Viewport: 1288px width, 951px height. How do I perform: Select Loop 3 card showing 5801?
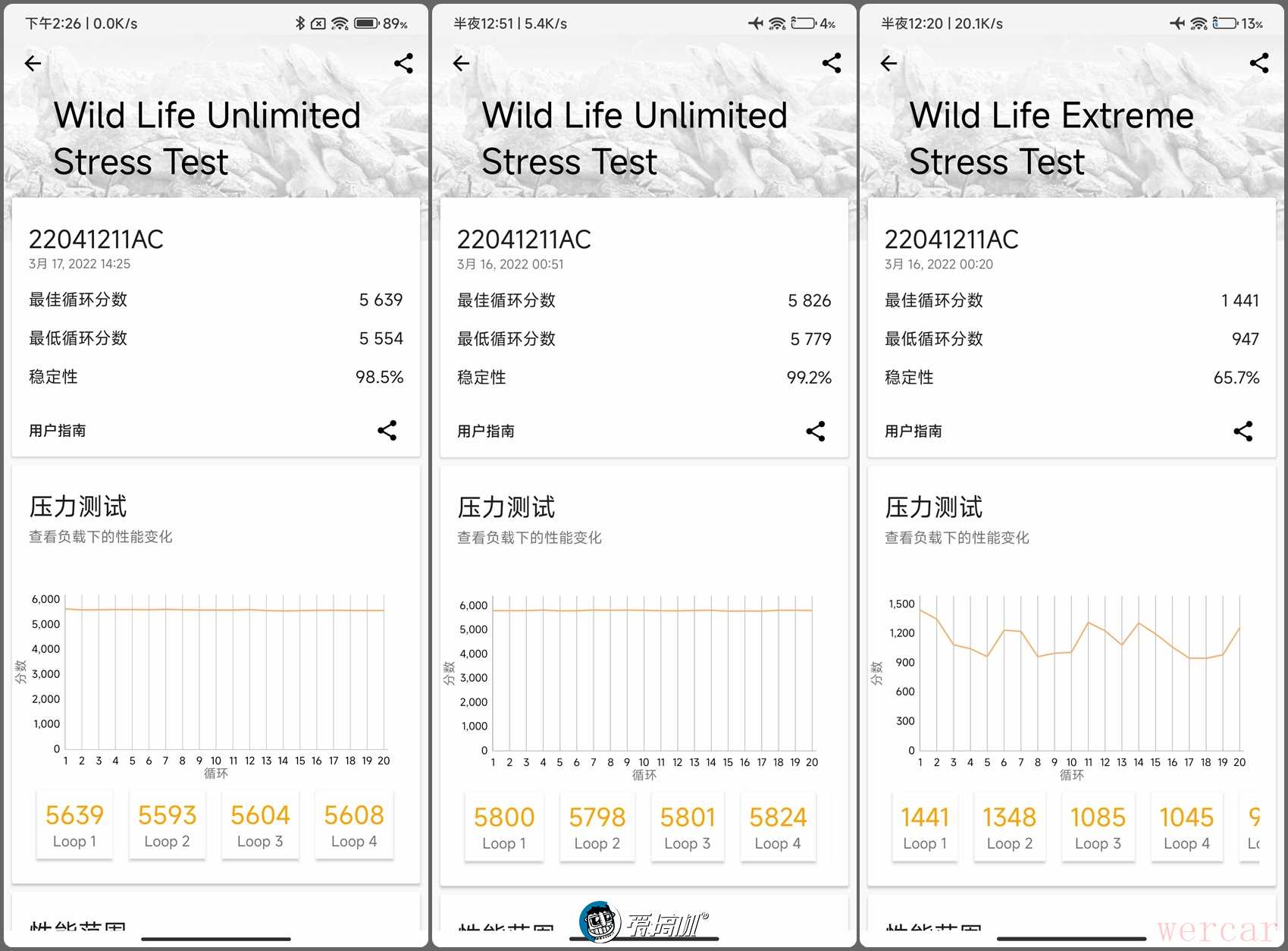tap(688, 827)
